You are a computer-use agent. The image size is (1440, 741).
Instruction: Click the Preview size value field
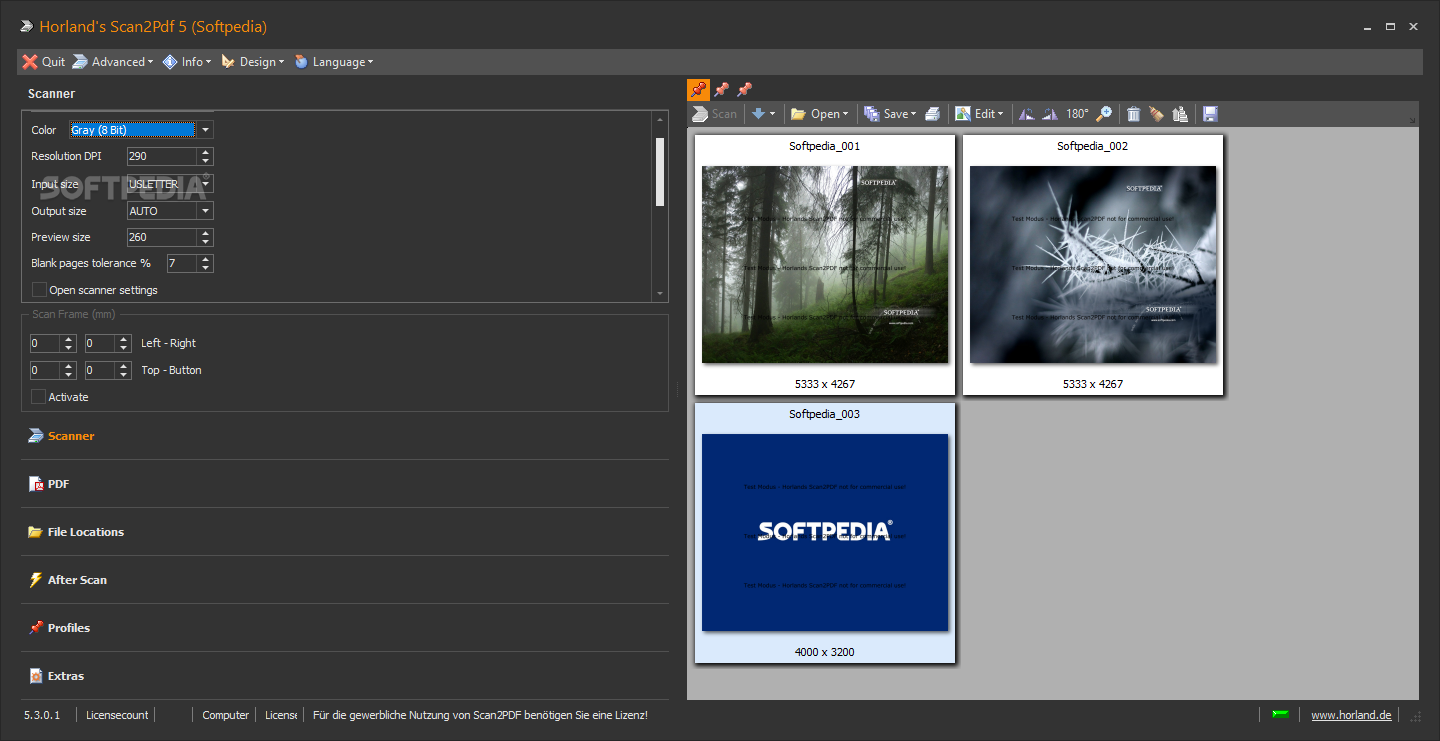161,237
